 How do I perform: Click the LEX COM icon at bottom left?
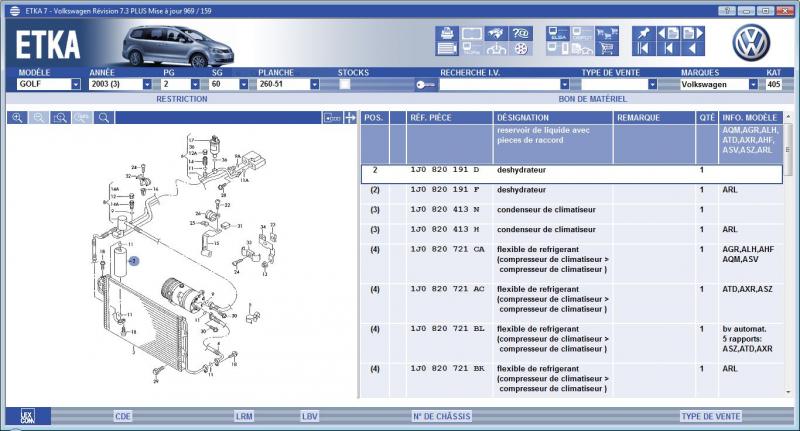(28, 416)
